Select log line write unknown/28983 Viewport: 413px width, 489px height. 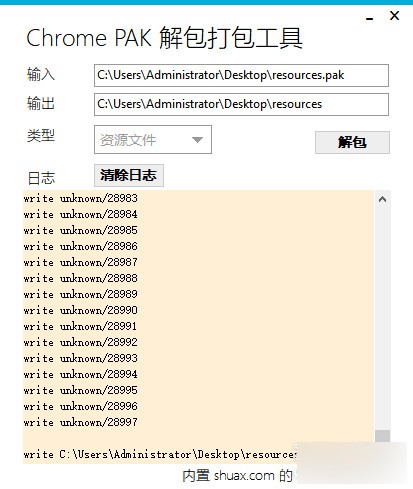80,198
